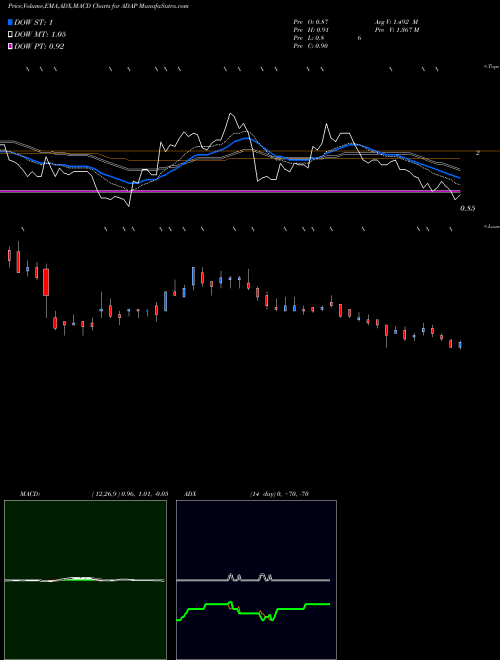Click the 'MACD:' panel heading
Screen dimensions: 500x660
pyautogui.click(x=30, y=494)
